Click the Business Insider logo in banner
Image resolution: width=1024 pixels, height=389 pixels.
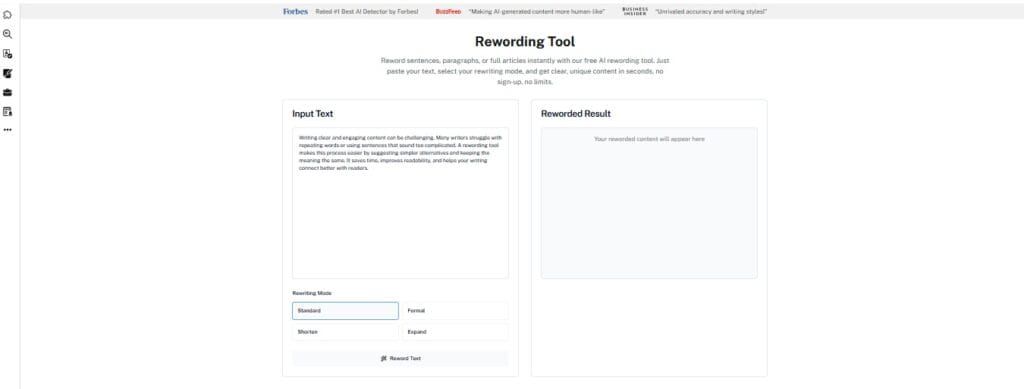635,12
